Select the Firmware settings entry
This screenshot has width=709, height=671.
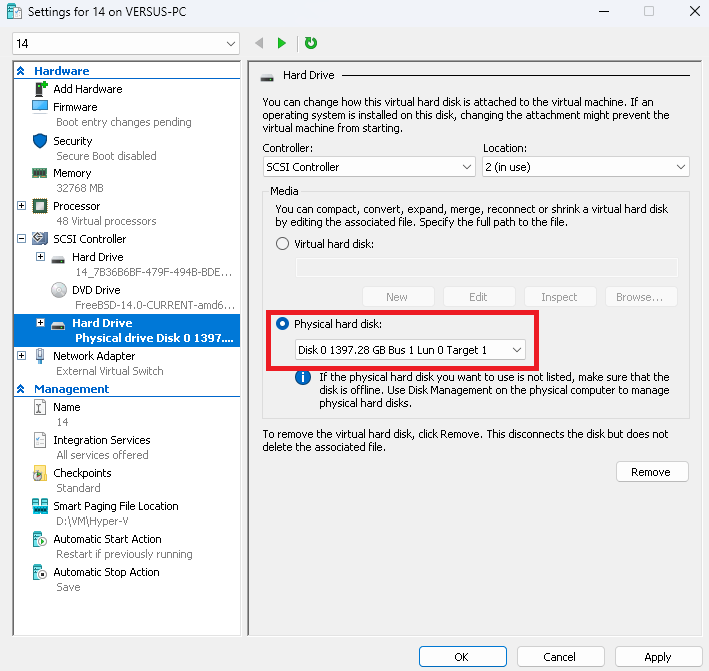[x=75, y=107]
